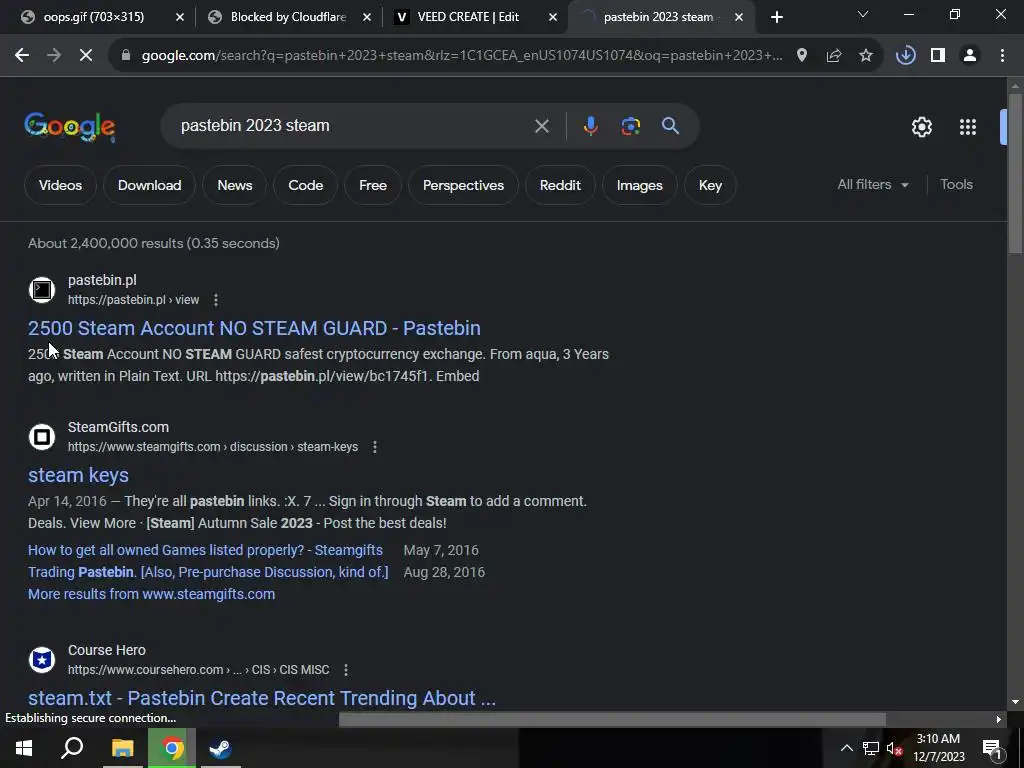Screen dimensions: 1024x768
Task: Open the steam keys result
Action: [x=78, y=475]
